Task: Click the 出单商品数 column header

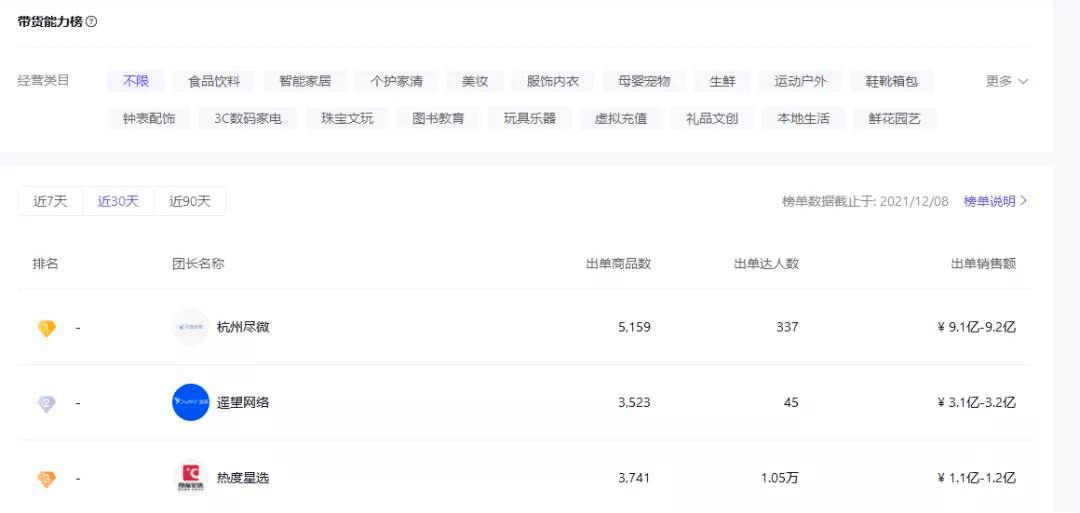Action: pyautogui.click(x=619, y=264)
